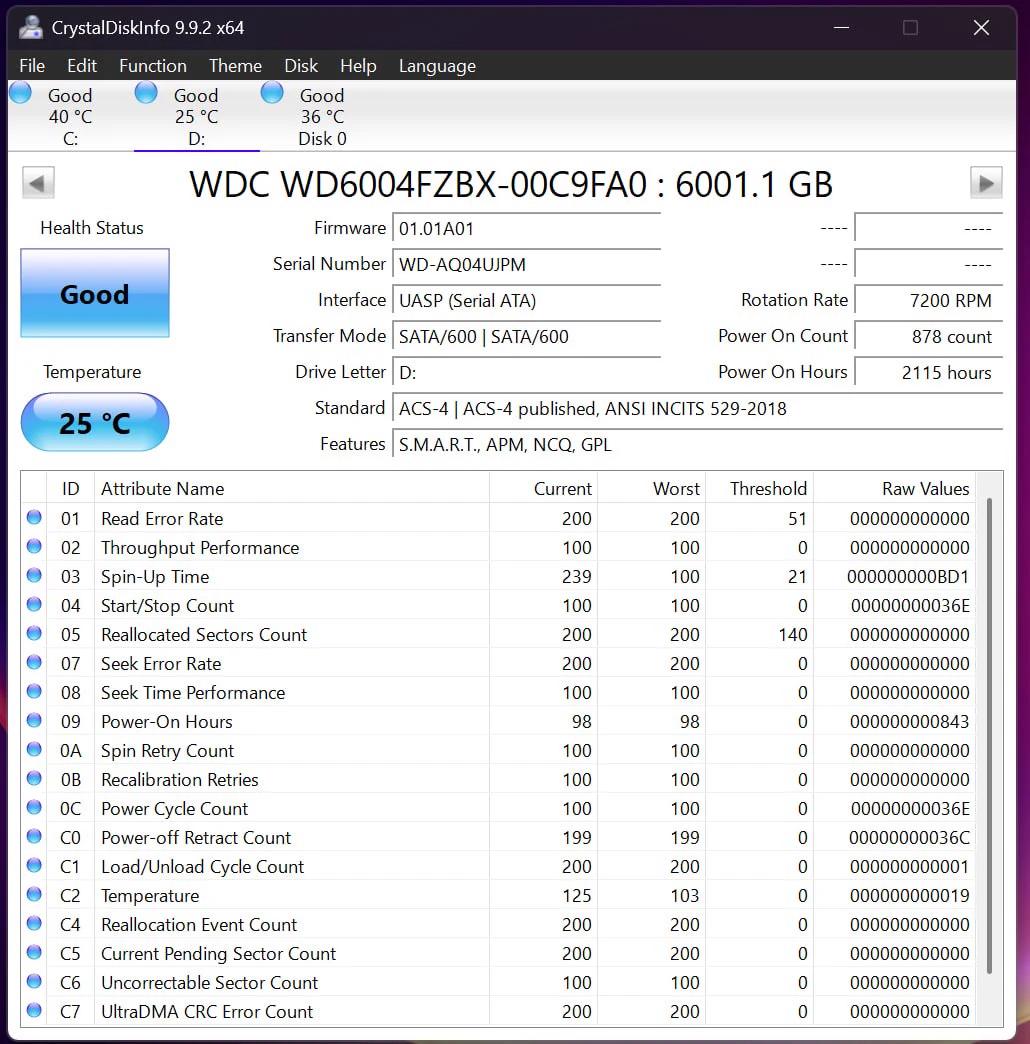Click the Worst column header
1030x1044 pixels.
651,489
